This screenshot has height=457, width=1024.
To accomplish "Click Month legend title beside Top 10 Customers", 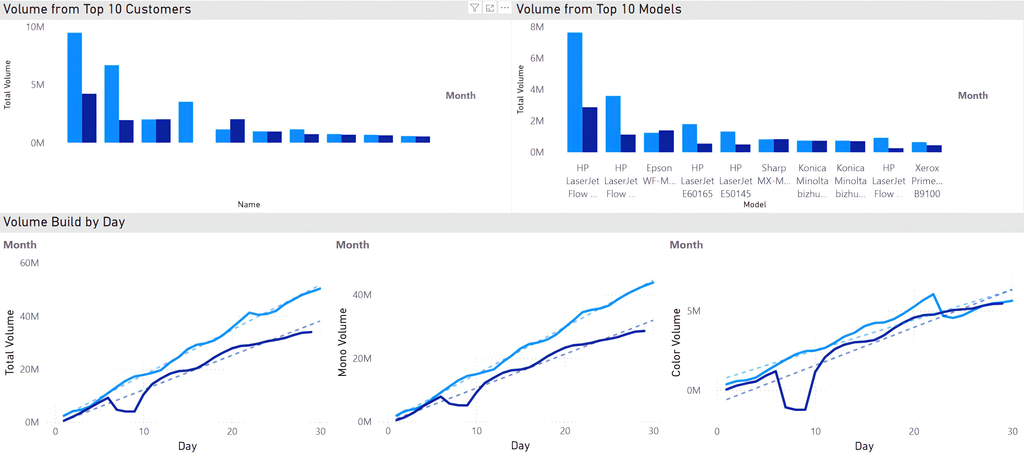I will point(460,96).
